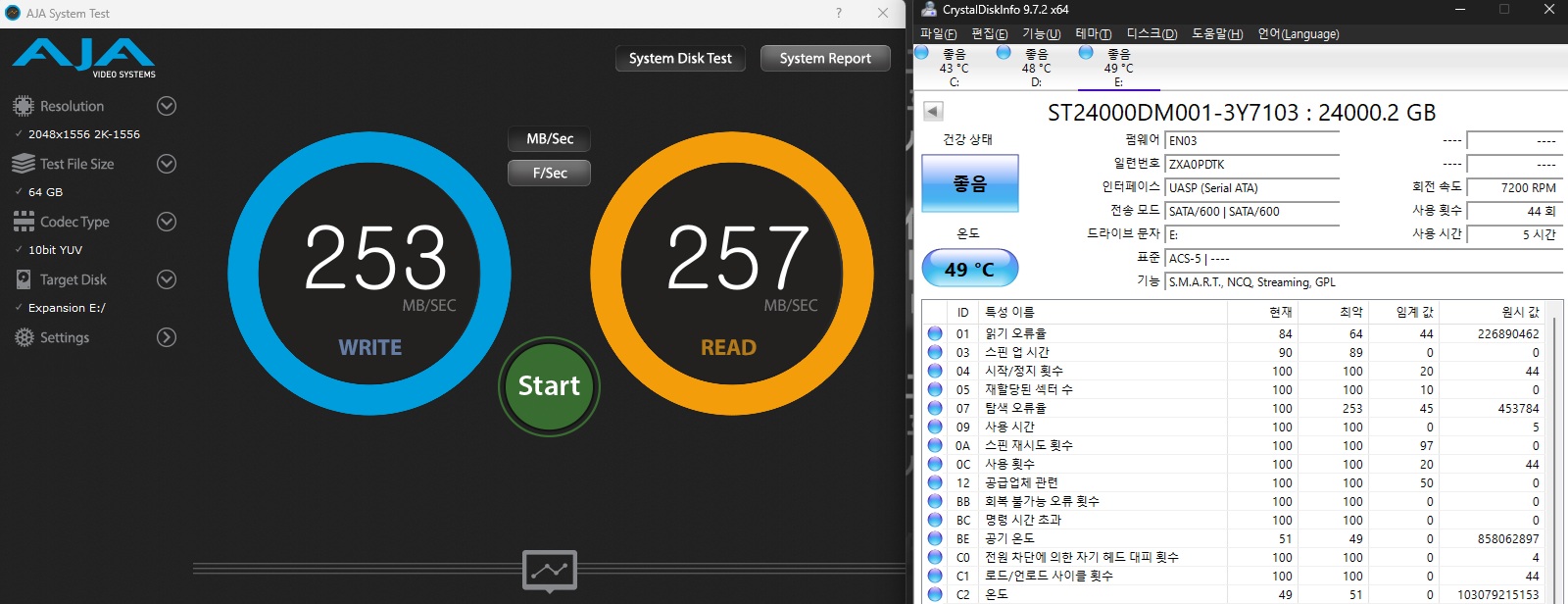1568x604 pixels.
Task: Click the Expansion E:/ target disk value
Action: click(x=67, y=308)
